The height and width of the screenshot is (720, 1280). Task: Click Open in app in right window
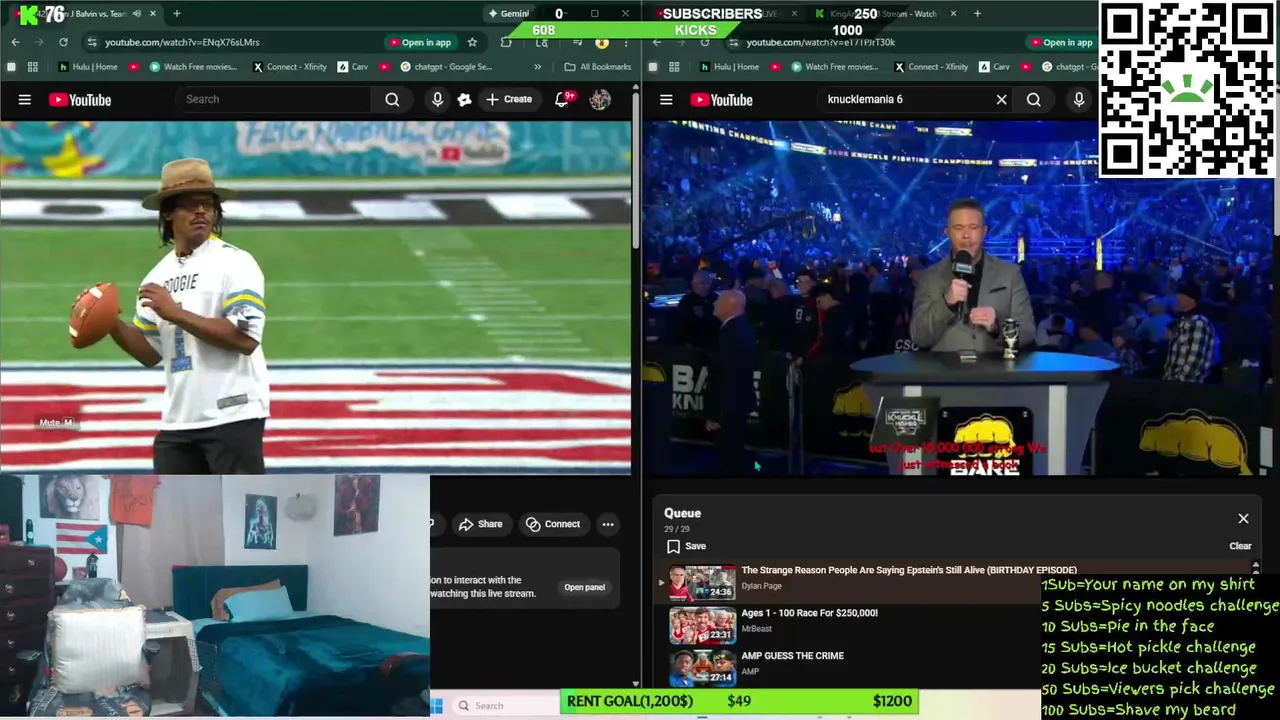(x=1062, y=42)
